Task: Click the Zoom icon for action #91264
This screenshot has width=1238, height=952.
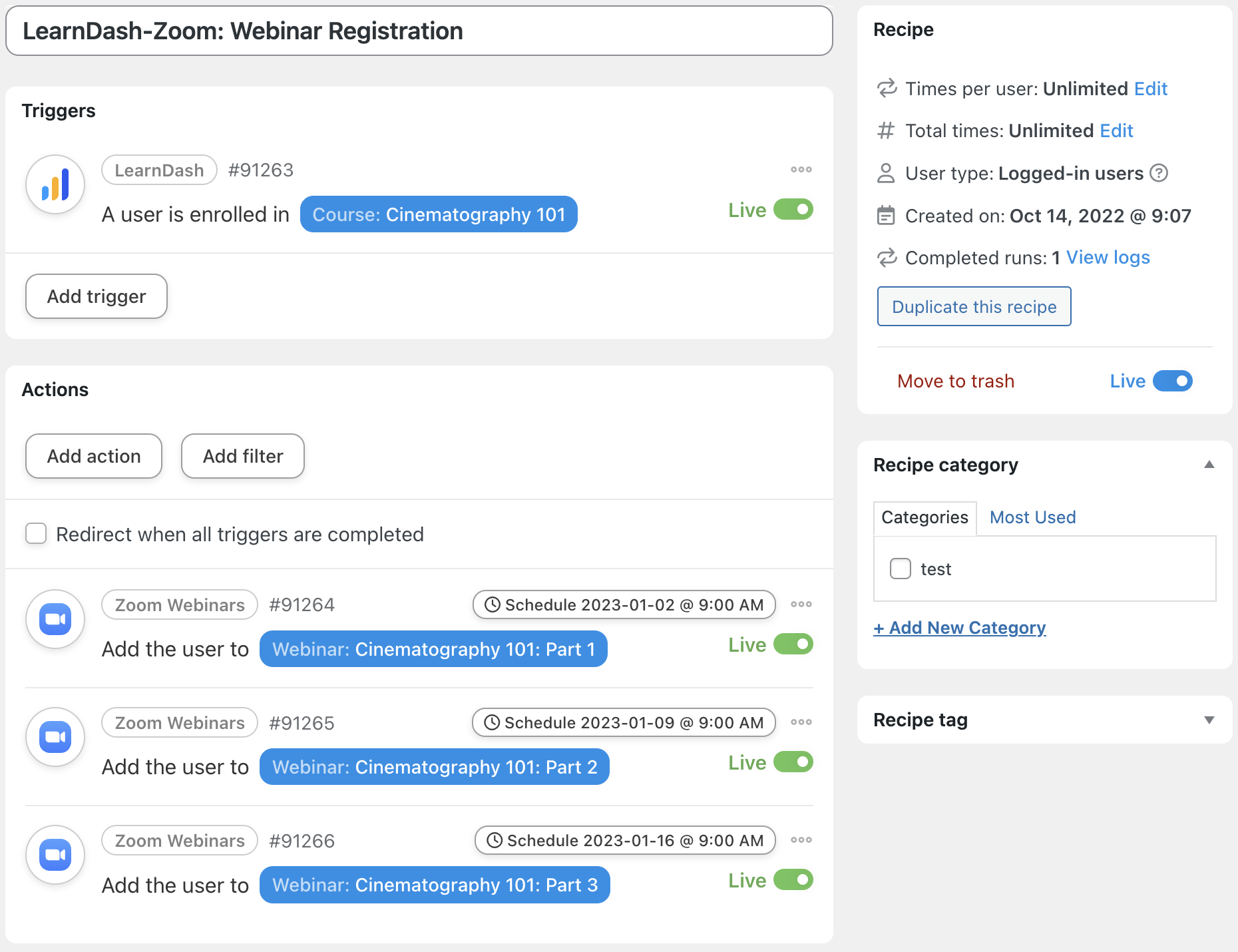Action: point(55,619)
